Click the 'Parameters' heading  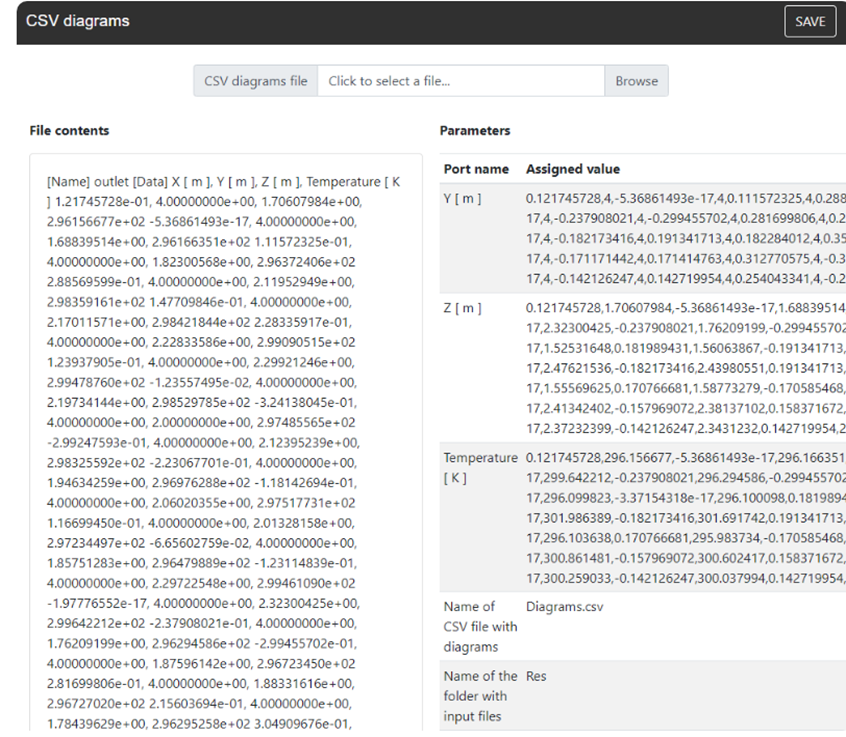474,131
